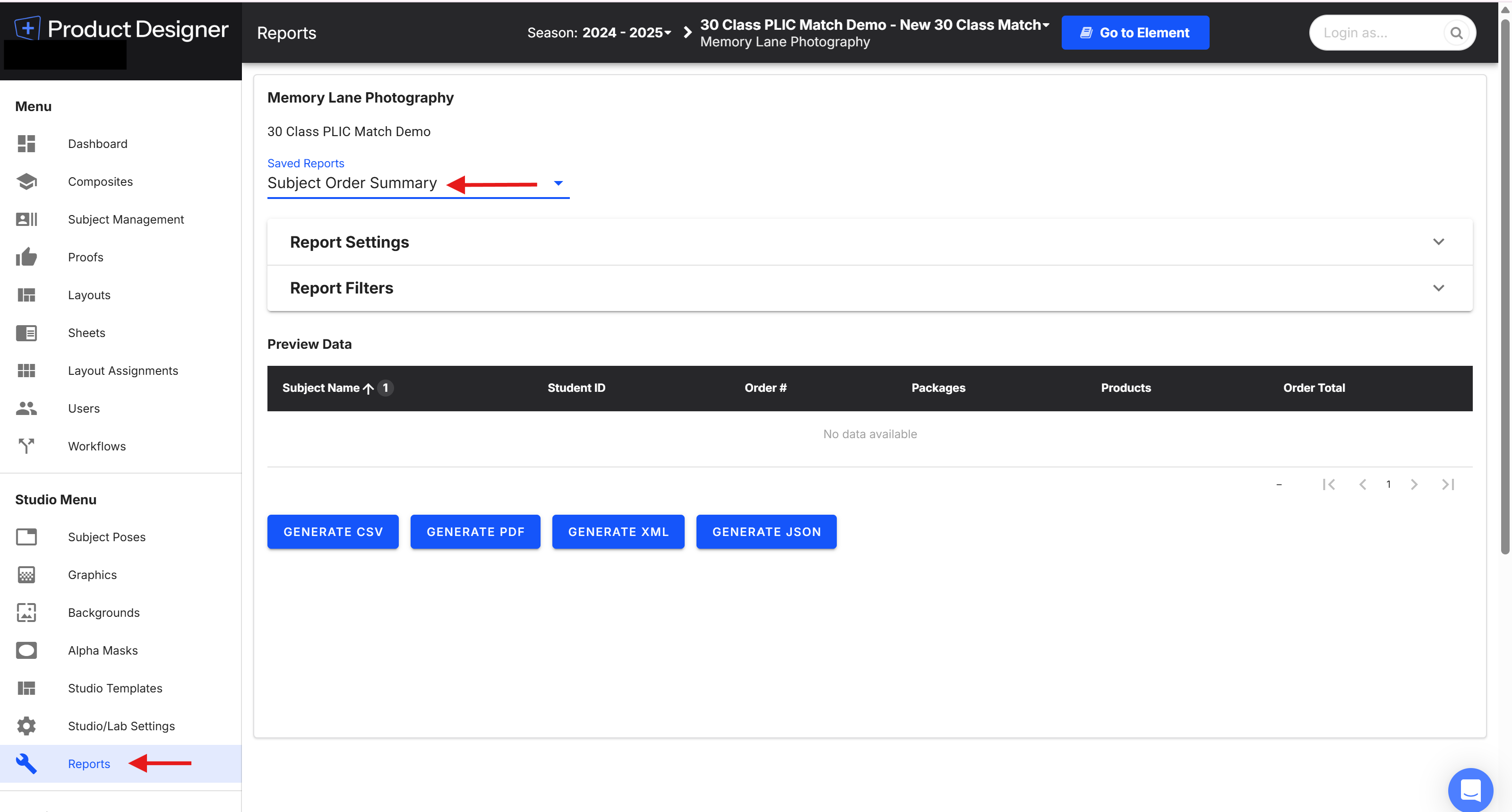This screenshot has height=812, width=1512.
Task: Click the Layouts icon
Action: (x=26, y=295)
